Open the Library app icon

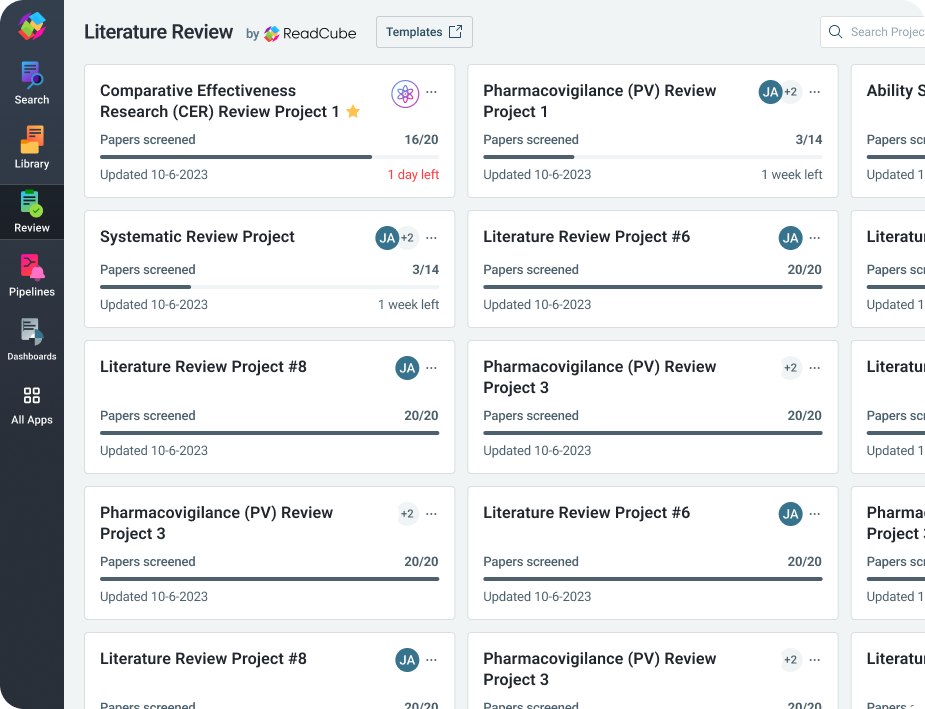pos(32,146)
